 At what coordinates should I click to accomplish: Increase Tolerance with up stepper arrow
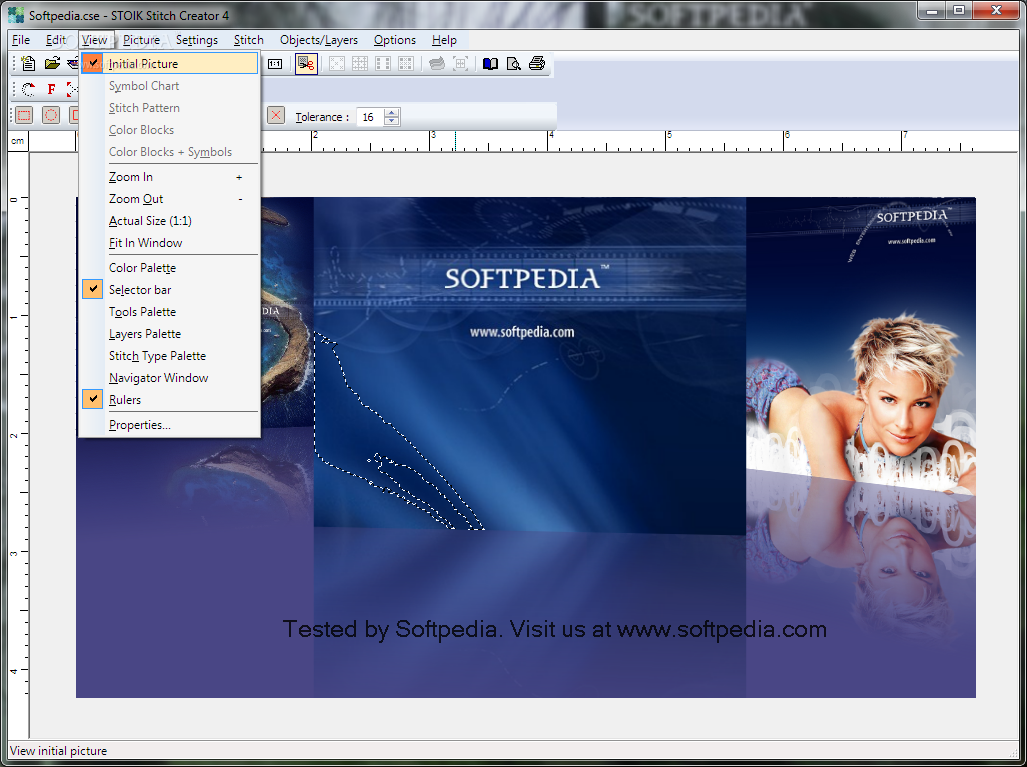coord(392,113)
